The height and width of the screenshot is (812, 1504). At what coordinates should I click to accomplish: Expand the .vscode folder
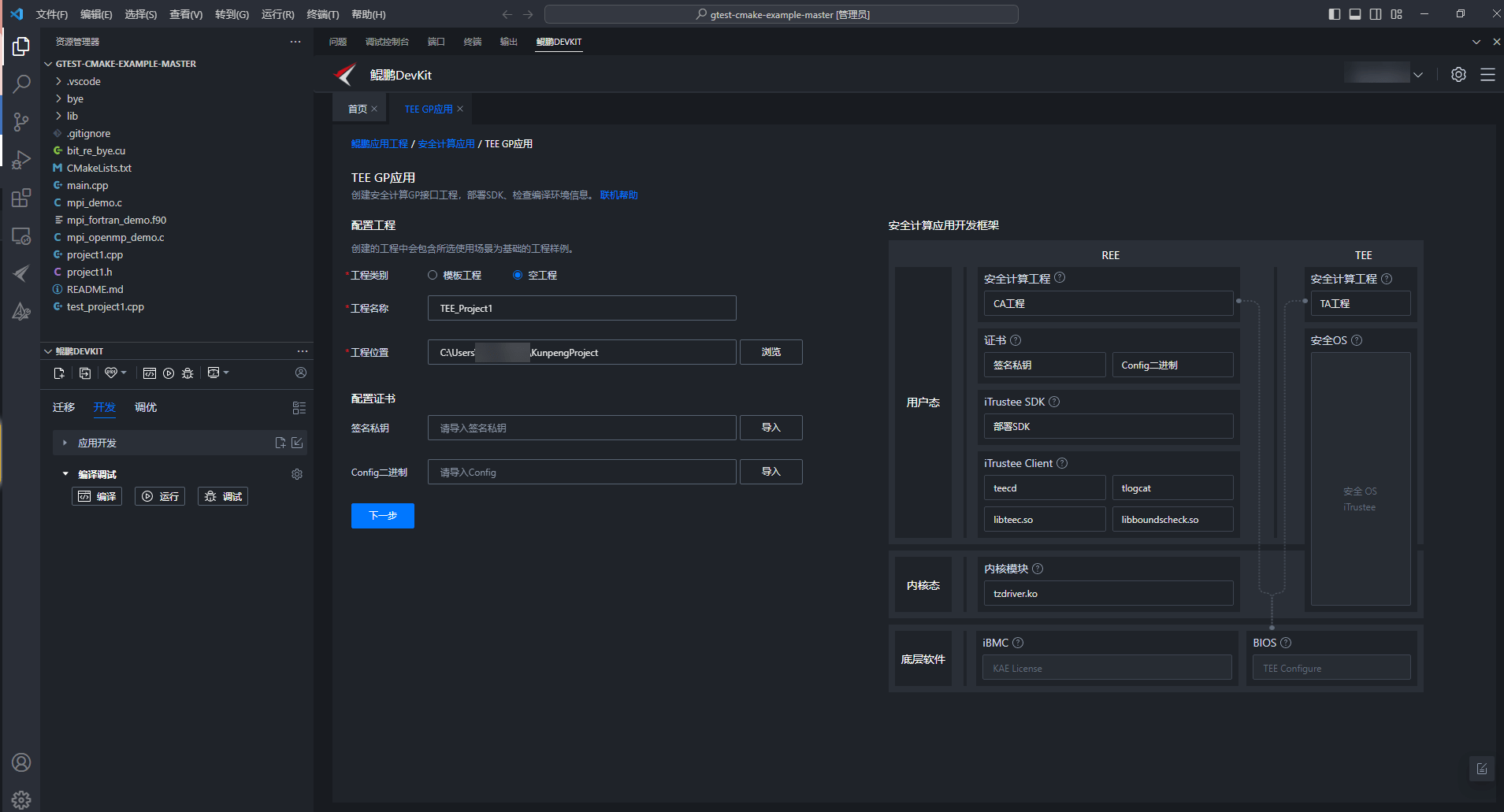(x=58, y=81)
